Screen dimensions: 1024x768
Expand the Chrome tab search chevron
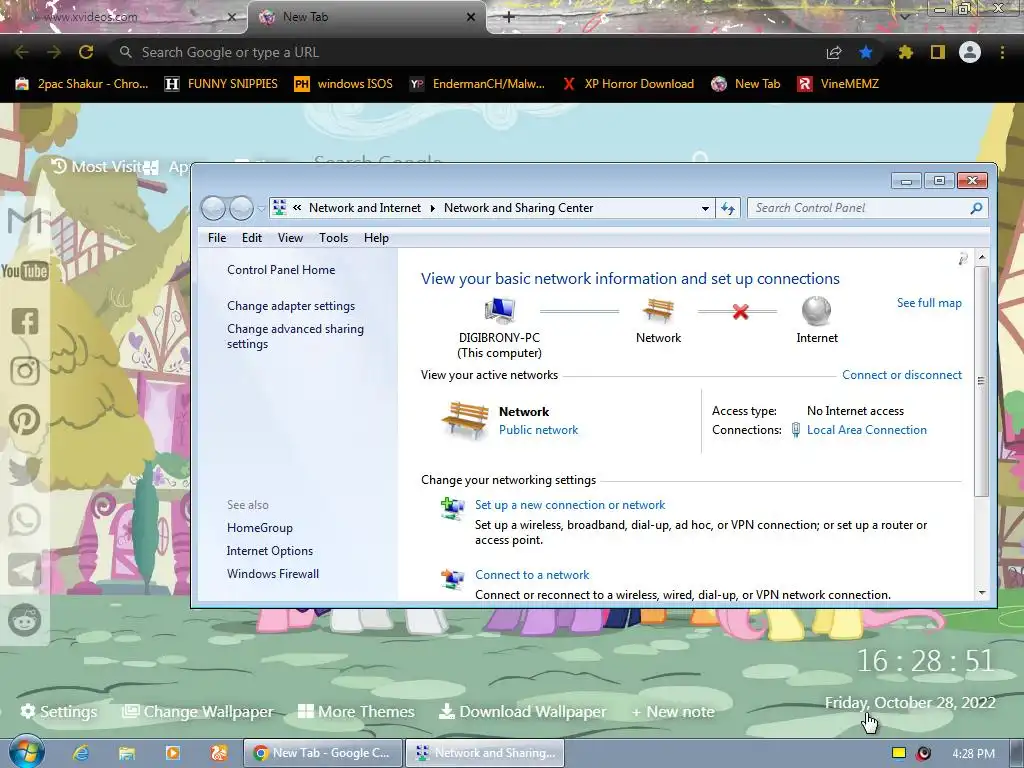[x=904, y=17]
